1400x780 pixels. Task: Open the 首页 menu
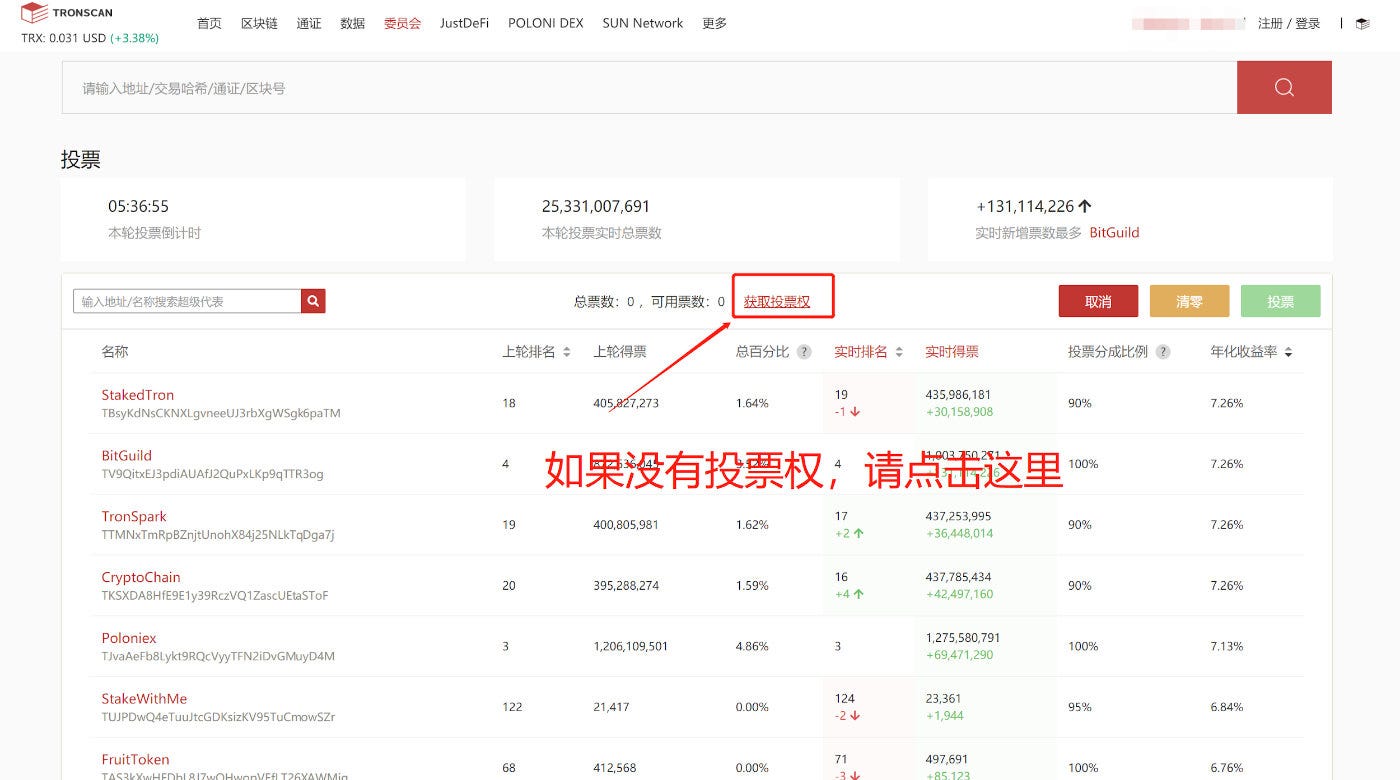209,23
